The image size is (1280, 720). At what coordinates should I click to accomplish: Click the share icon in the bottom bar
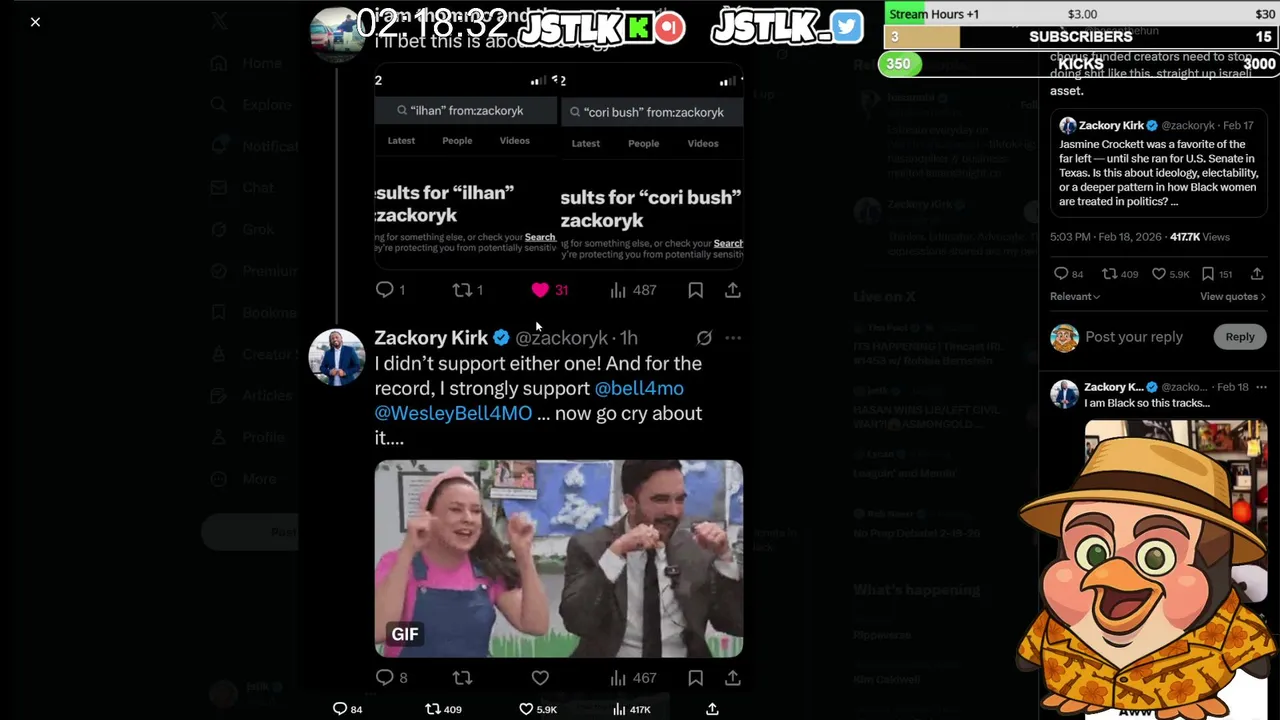pos(712,709)
